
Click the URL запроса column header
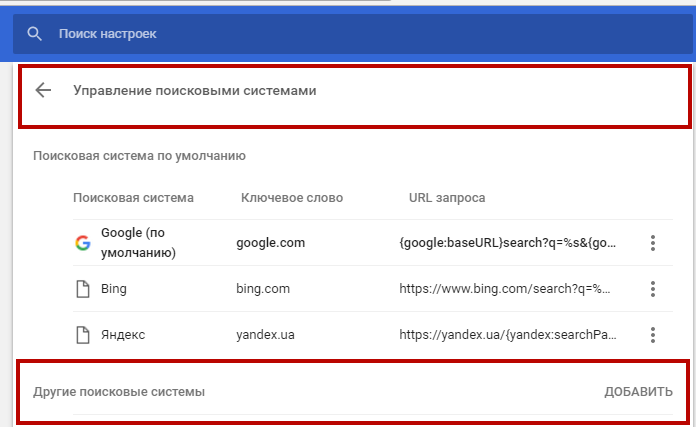[x=447, y=198]
